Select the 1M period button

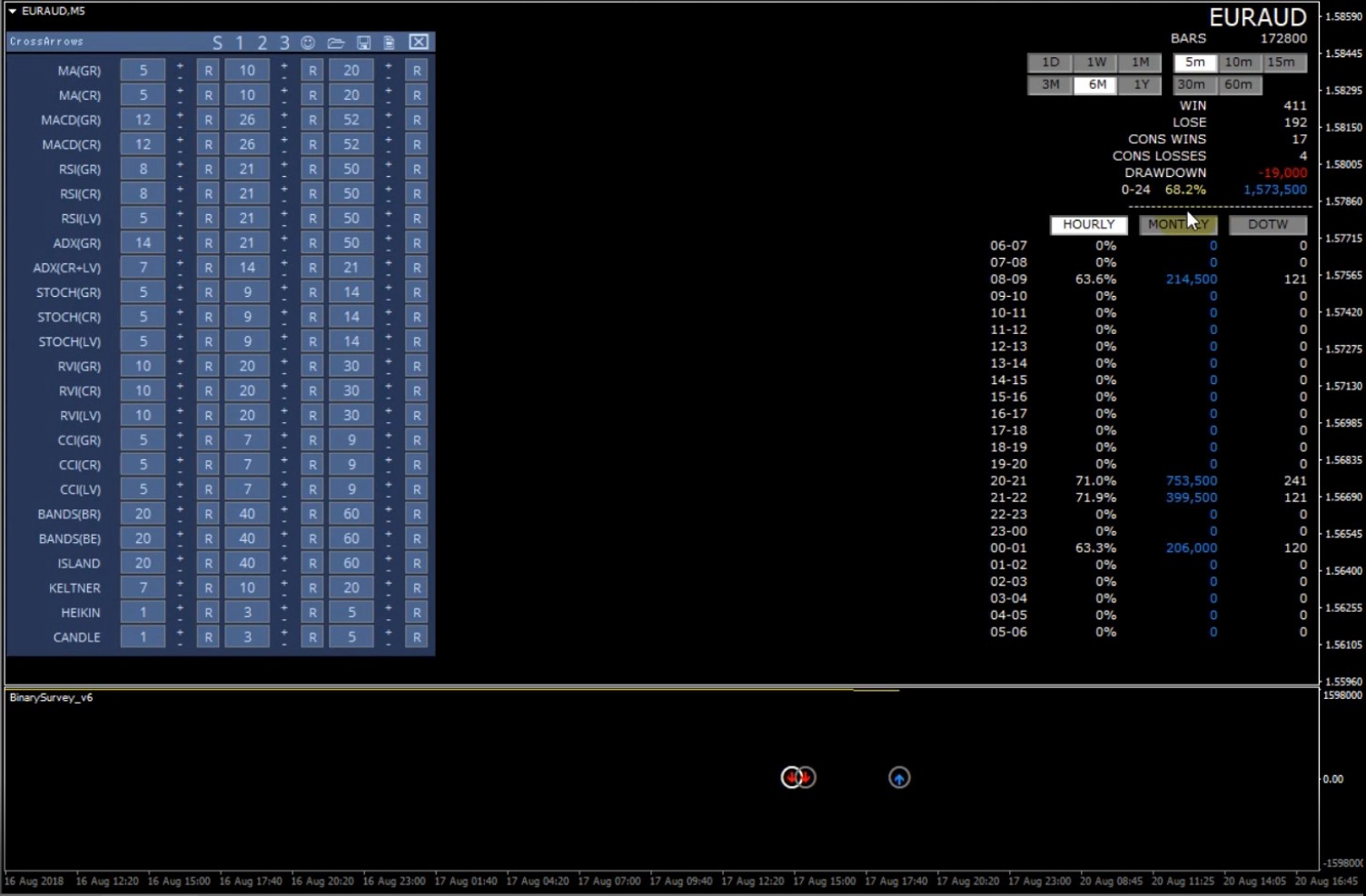point(1141,63)
